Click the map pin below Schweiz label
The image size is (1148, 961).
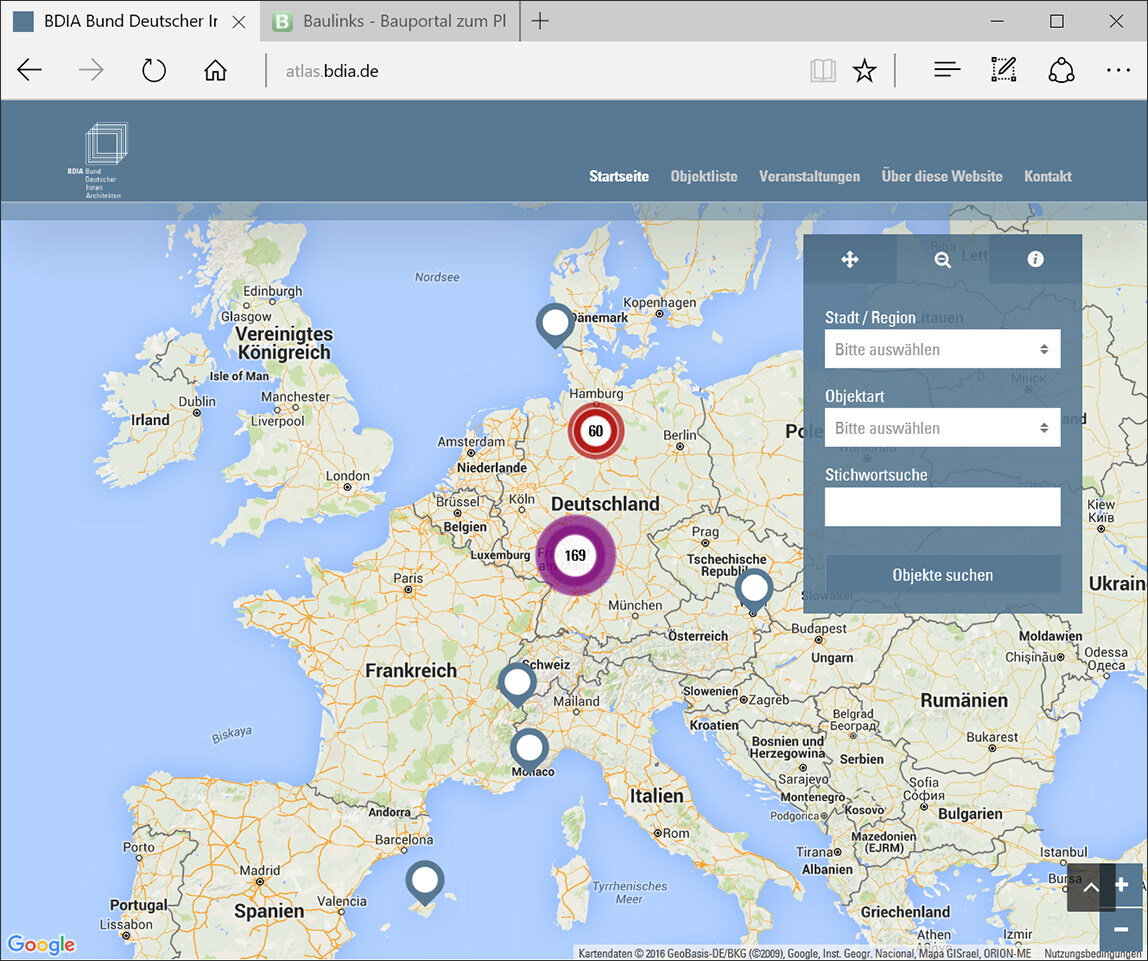(x=518, y=684)
